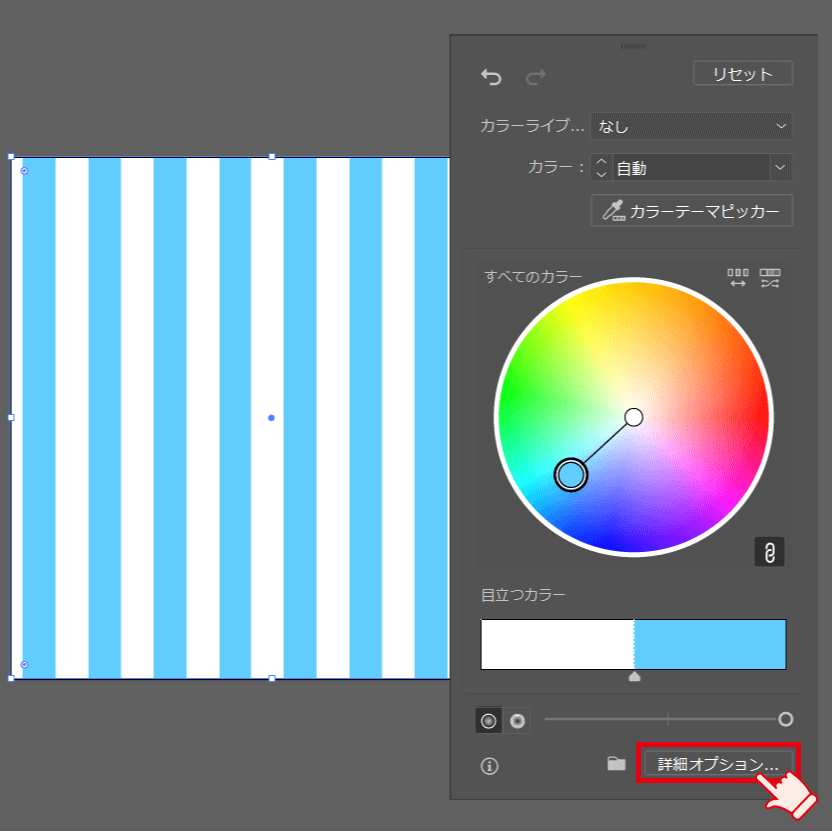Enable the saturation mode circle toggle
The height and width of the screenshot is (831, 832).
point(489,719)
